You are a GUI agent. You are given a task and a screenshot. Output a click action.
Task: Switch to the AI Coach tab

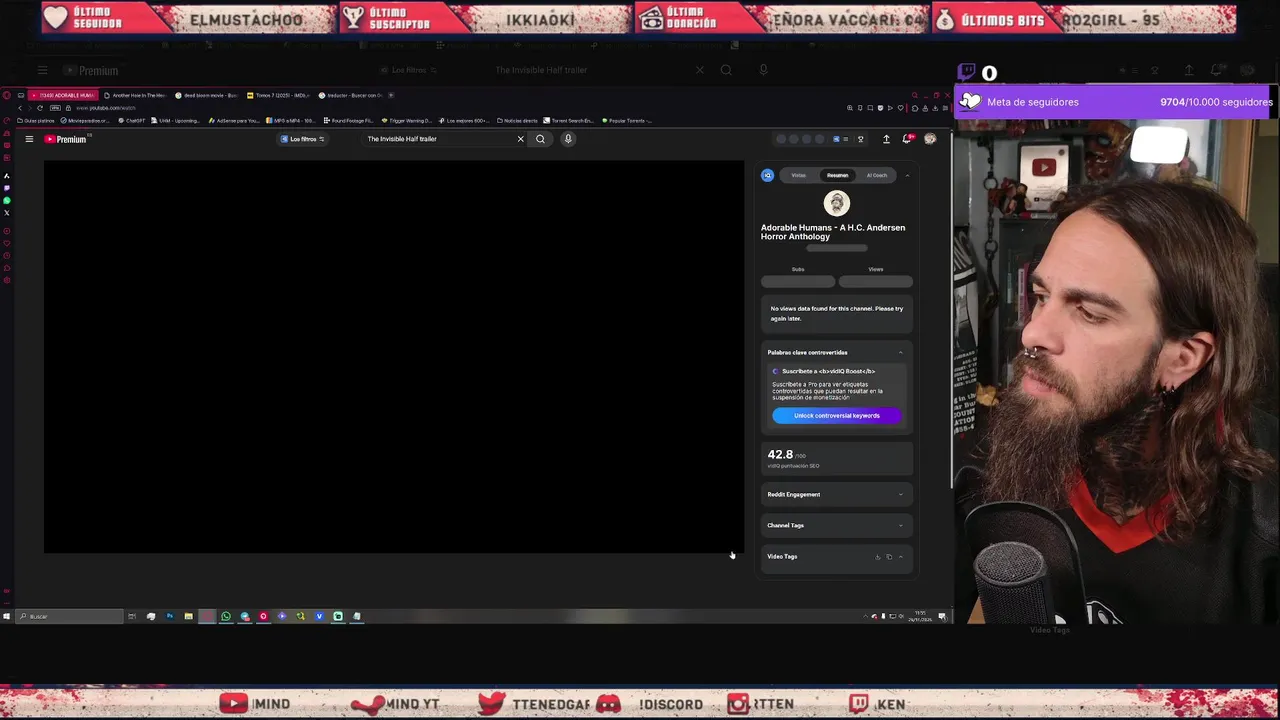877,175
